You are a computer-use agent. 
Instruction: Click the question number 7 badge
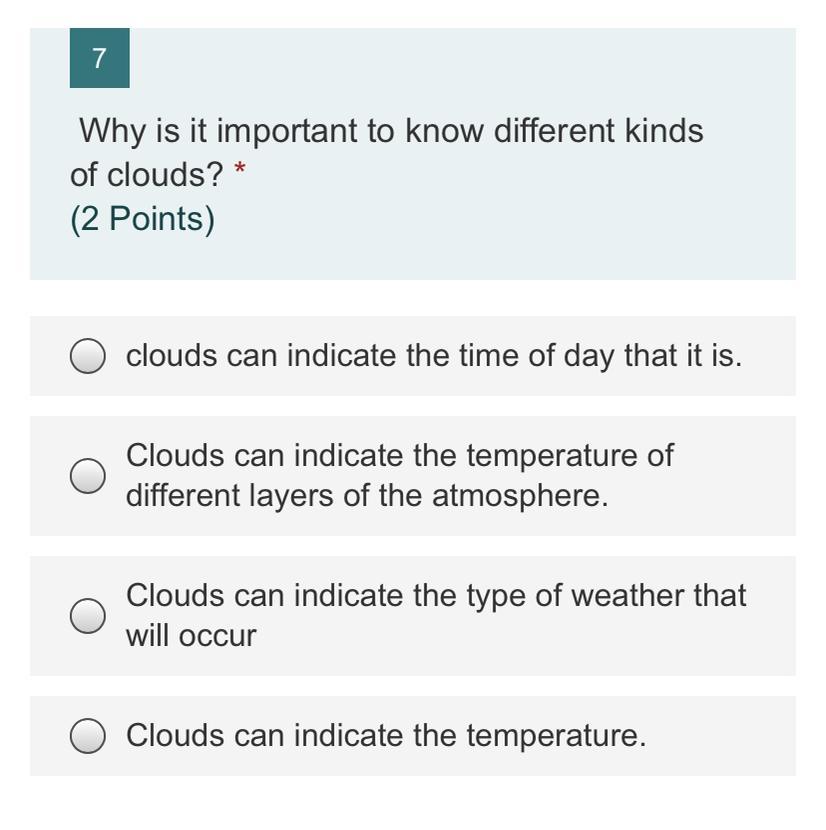[x=99, y=59]
